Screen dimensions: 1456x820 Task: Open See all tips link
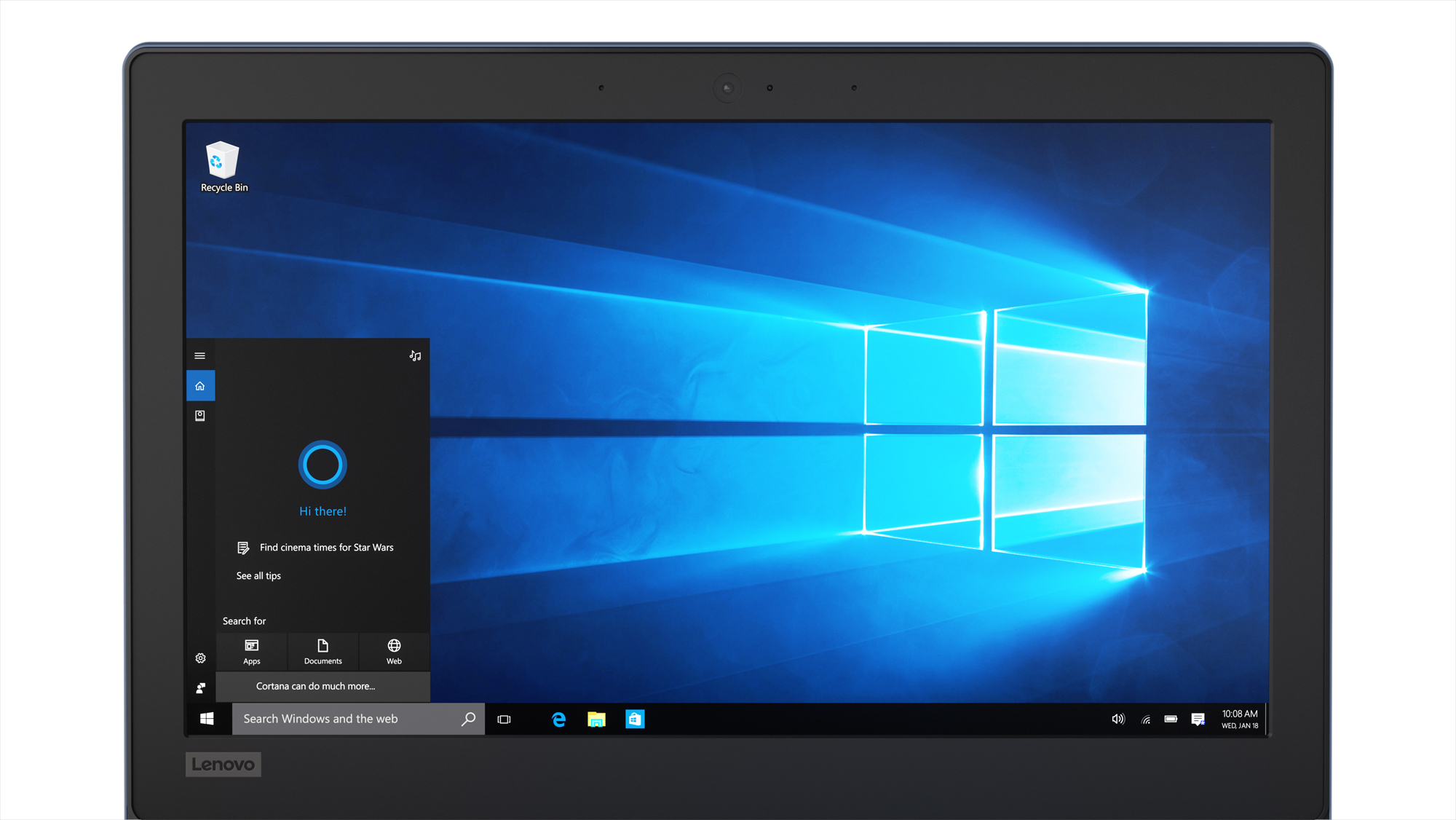(x=258, y=576)
